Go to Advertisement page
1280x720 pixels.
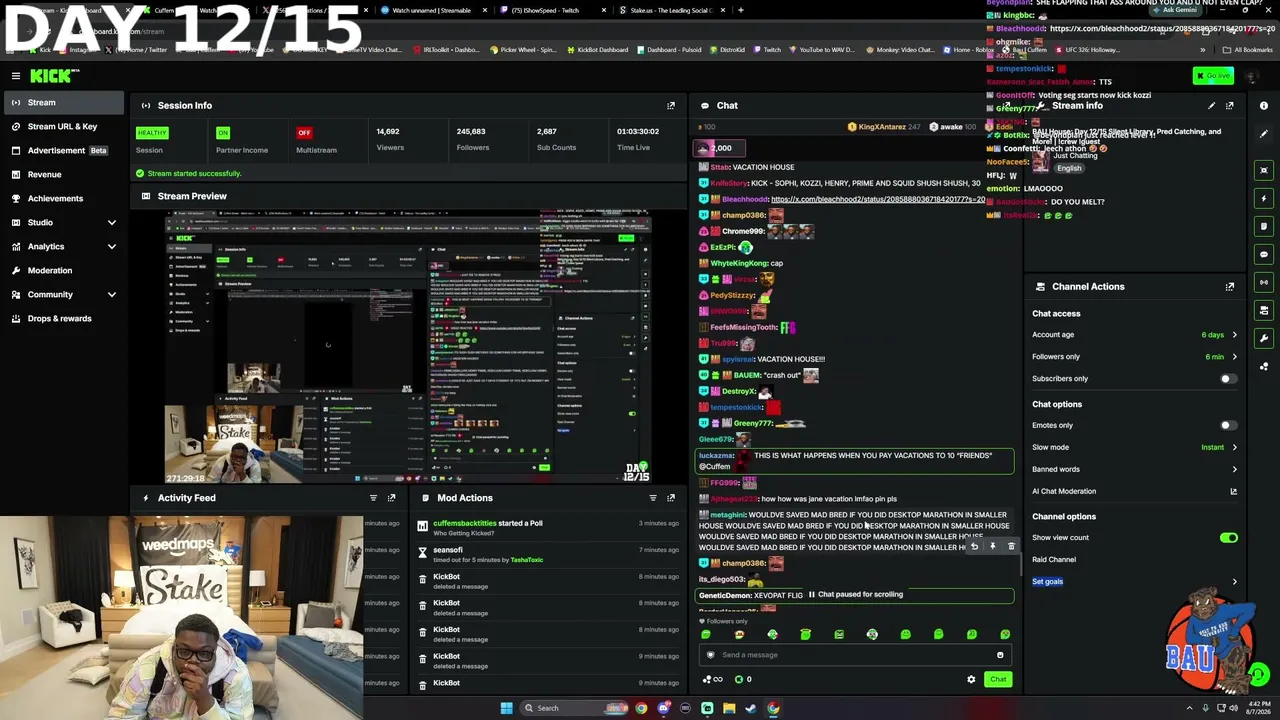pyautogui.click(x=64, y=150)
